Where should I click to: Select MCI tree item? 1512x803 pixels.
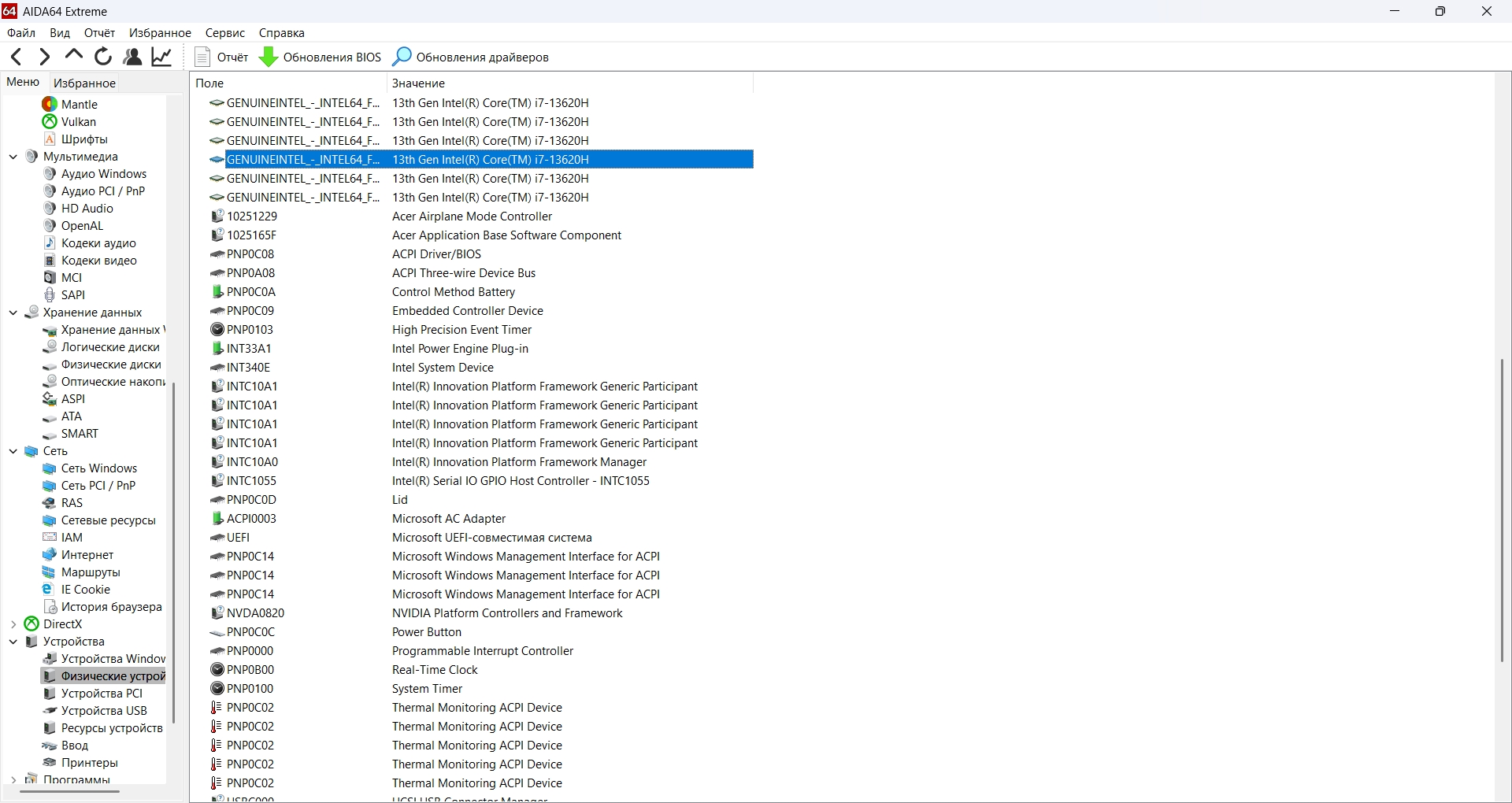(62, 278)
